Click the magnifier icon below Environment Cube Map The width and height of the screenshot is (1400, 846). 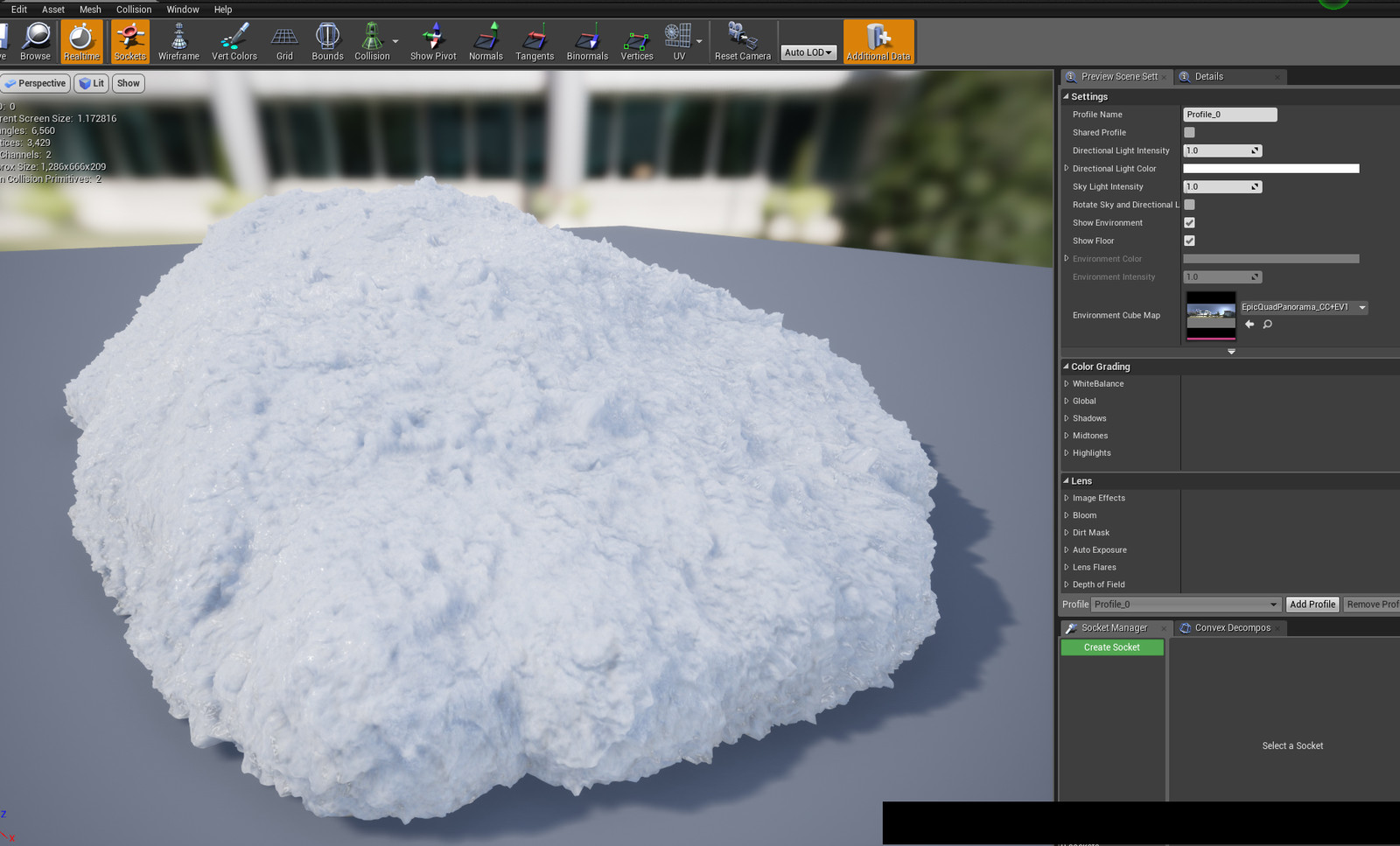1267,324
